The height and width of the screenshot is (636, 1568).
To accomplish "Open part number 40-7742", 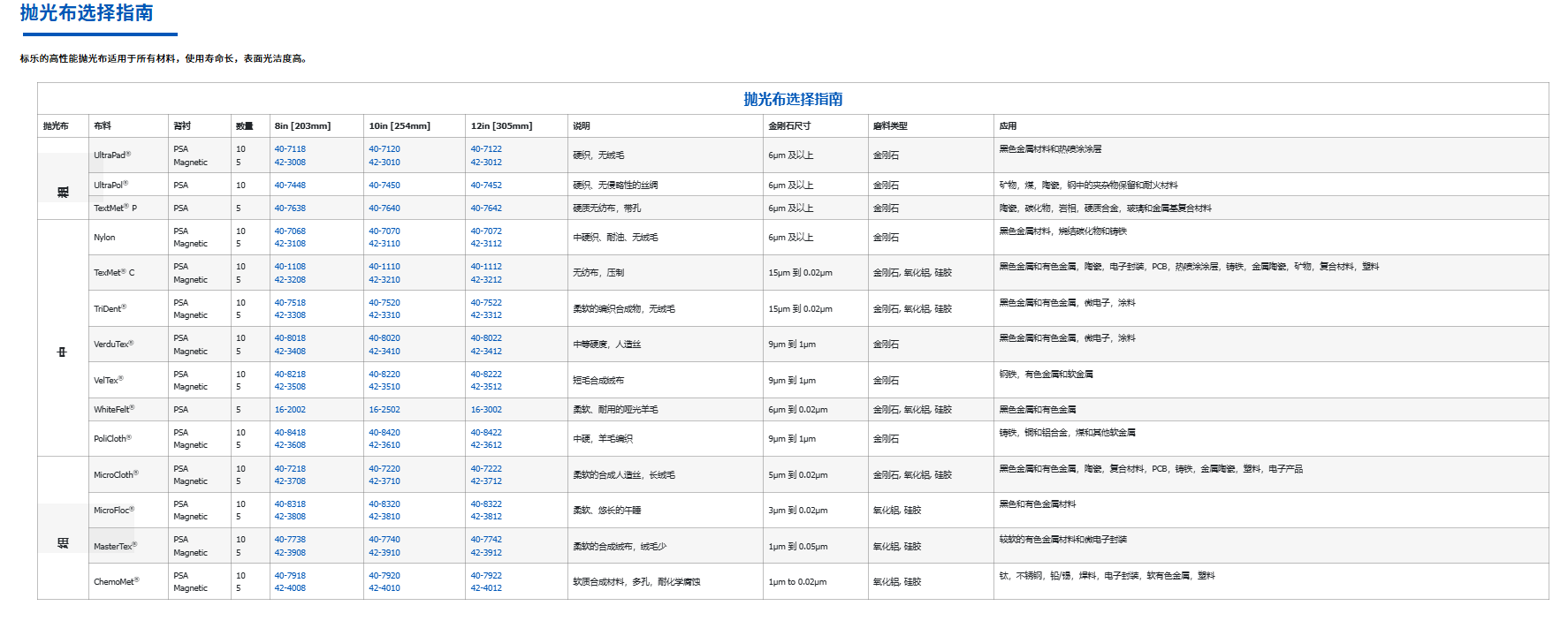I will pyautogui.click(x=486, y=540).
